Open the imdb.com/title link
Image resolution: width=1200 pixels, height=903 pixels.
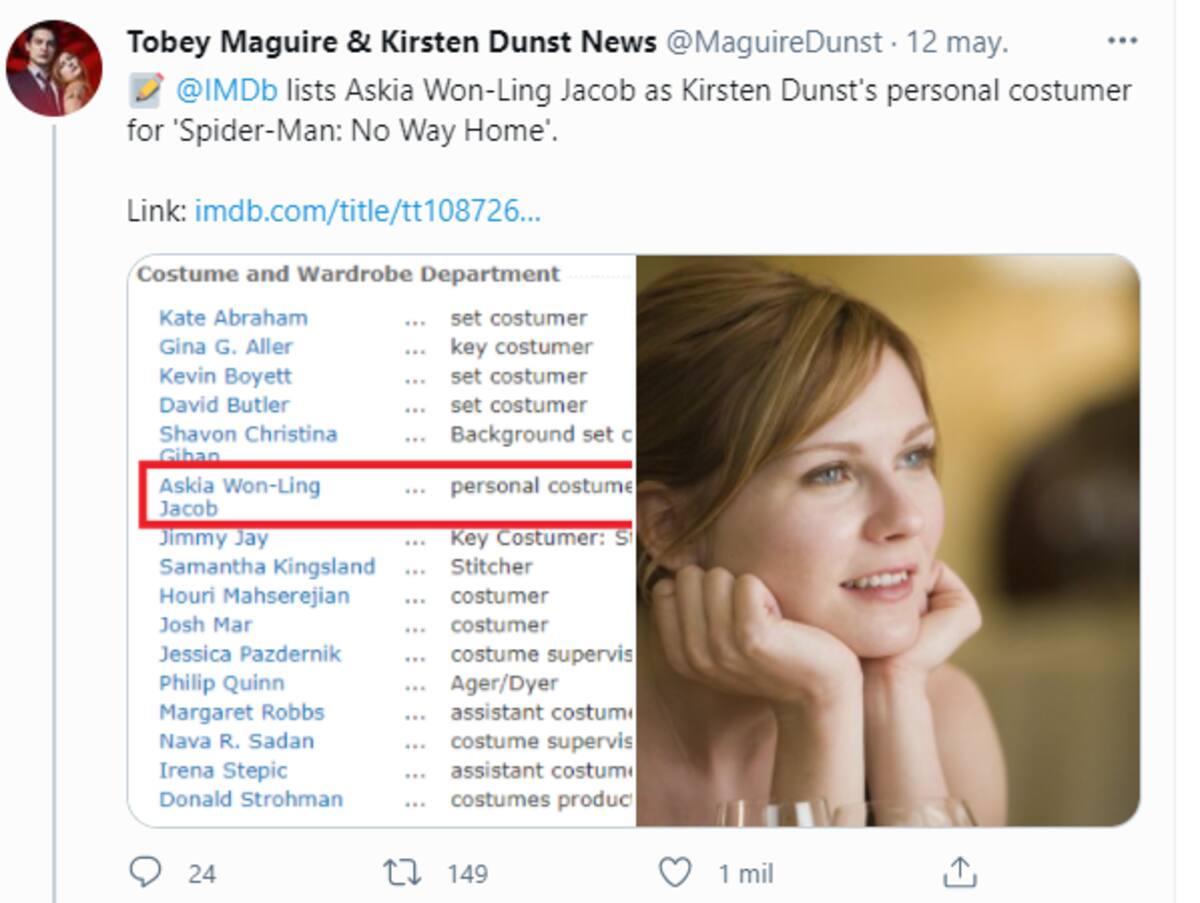tap(368, 211)
